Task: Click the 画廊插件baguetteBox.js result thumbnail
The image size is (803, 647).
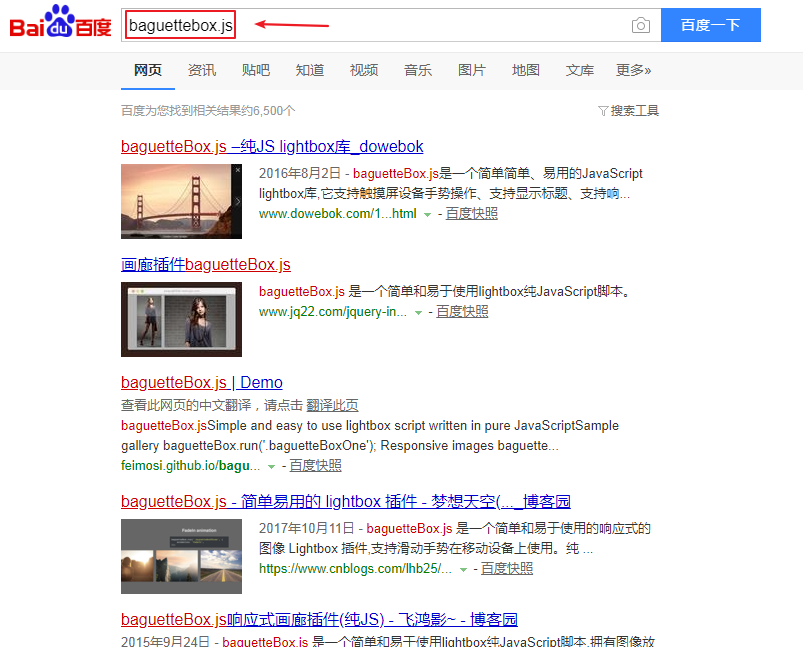Action: coord(181,316)
